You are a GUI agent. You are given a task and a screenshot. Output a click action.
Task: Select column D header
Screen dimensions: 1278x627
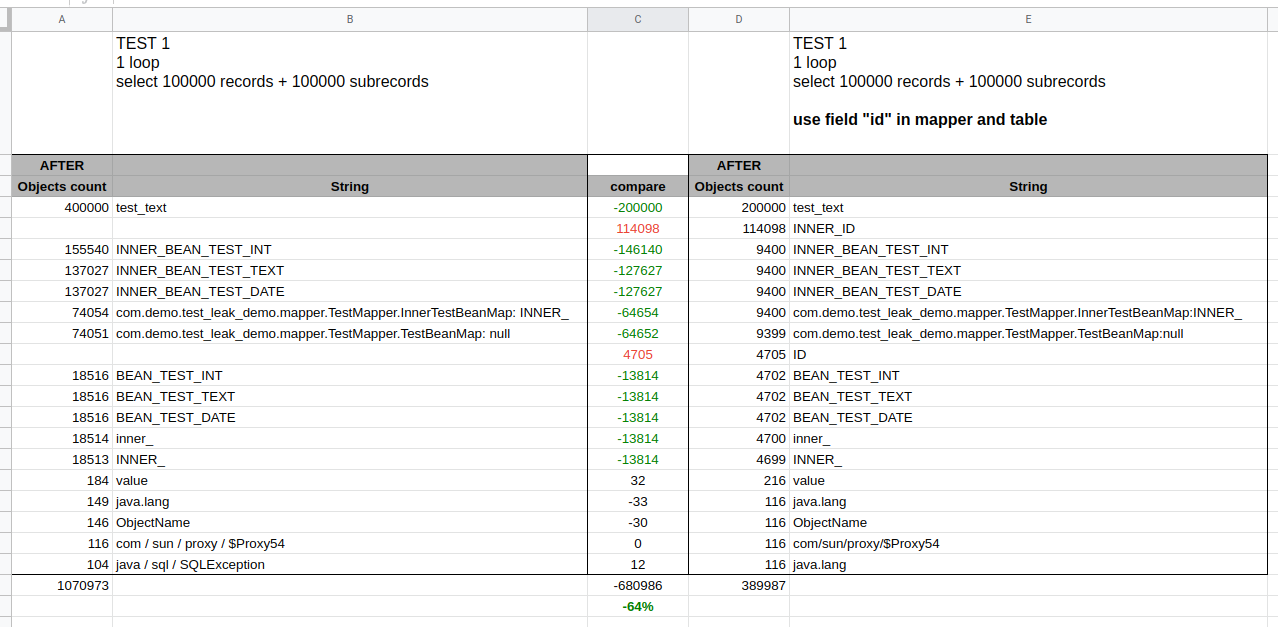[x=739, y=19]
